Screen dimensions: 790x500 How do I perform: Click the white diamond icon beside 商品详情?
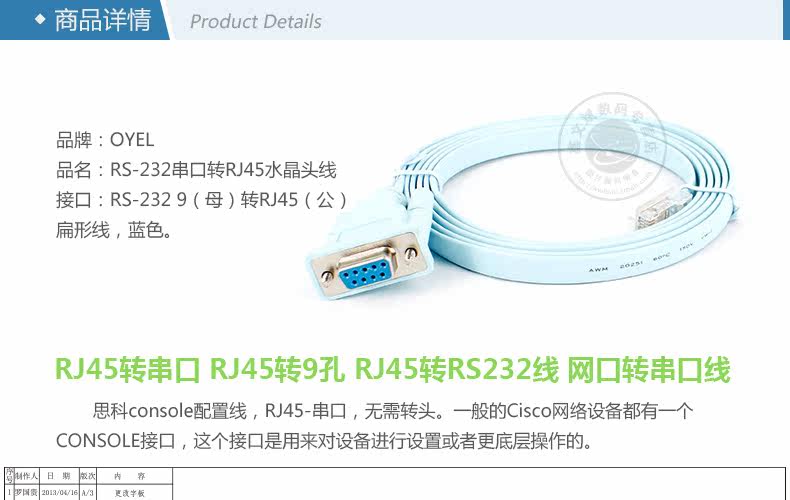coord(40,20)
